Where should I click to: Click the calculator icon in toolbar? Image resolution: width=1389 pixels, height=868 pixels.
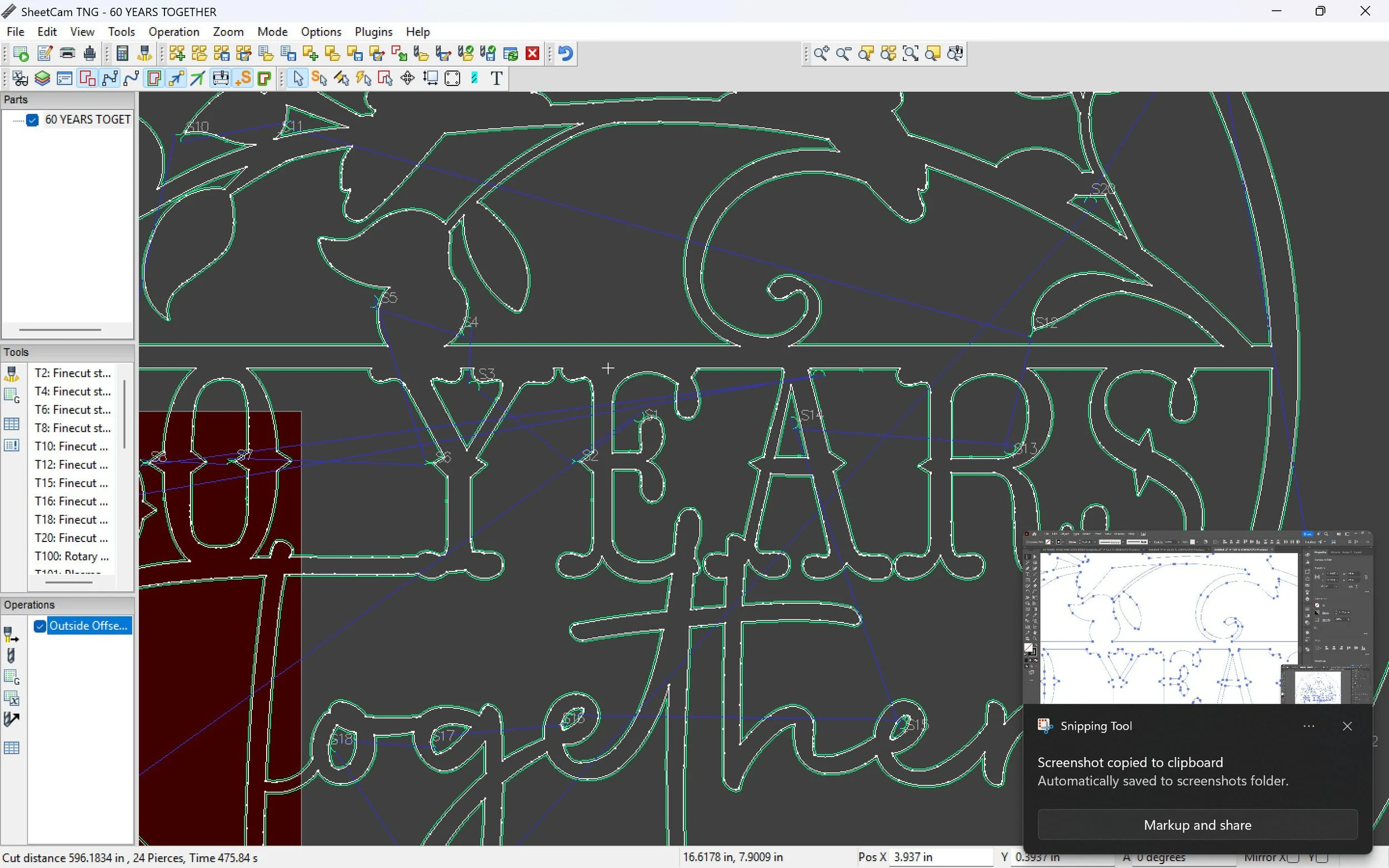pos(122,54)
